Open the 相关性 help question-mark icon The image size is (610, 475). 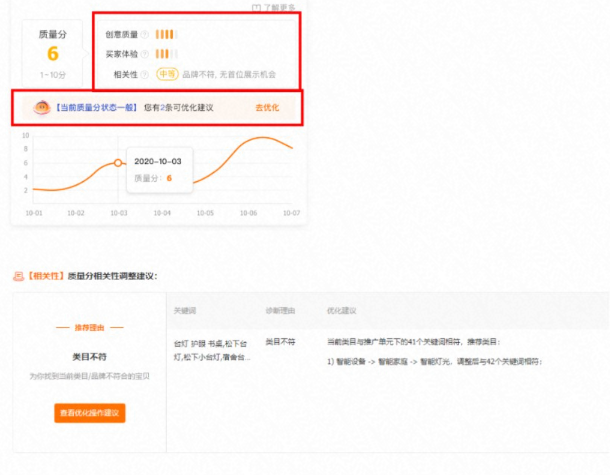coord(145,74)
